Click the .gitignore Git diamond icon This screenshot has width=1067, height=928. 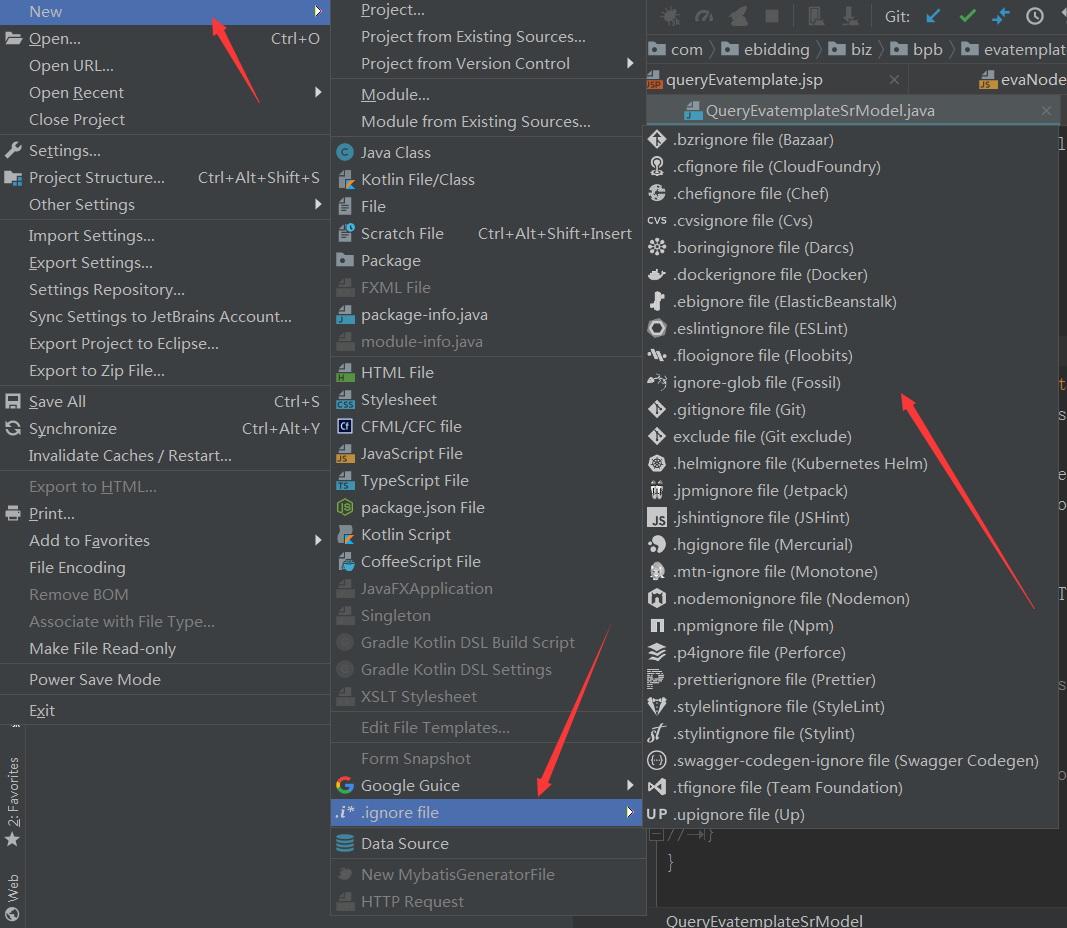(x=657, y=410)
